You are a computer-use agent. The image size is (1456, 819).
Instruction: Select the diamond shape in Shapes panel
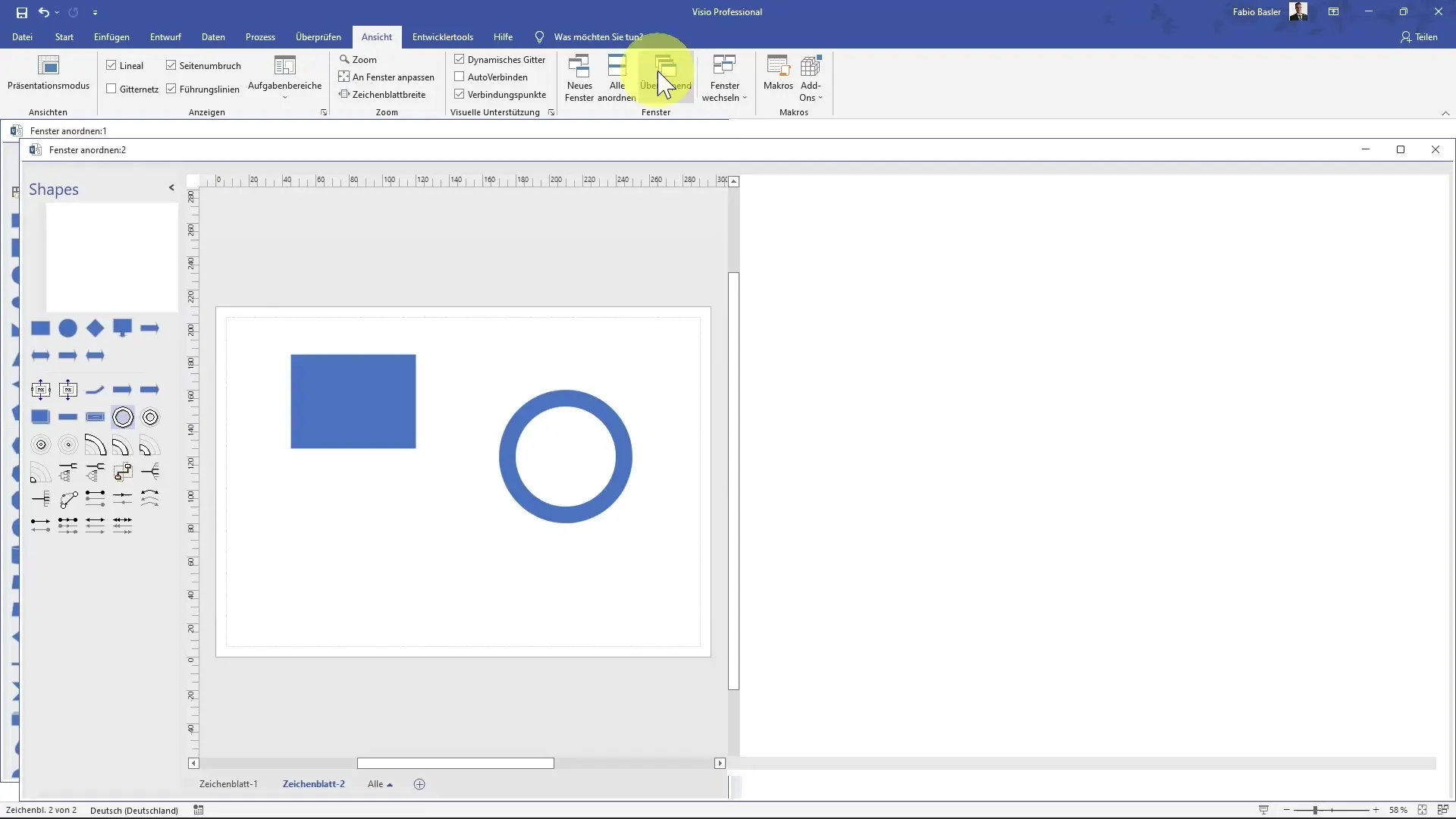click(x=95, y=328)
